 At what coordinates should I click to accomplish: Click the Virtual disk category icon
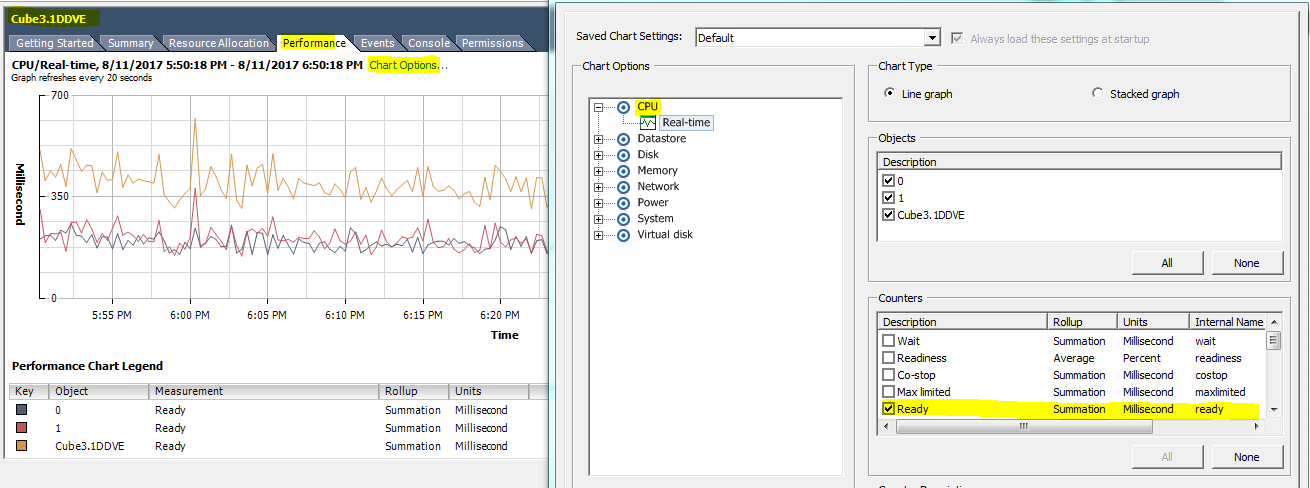624,235
